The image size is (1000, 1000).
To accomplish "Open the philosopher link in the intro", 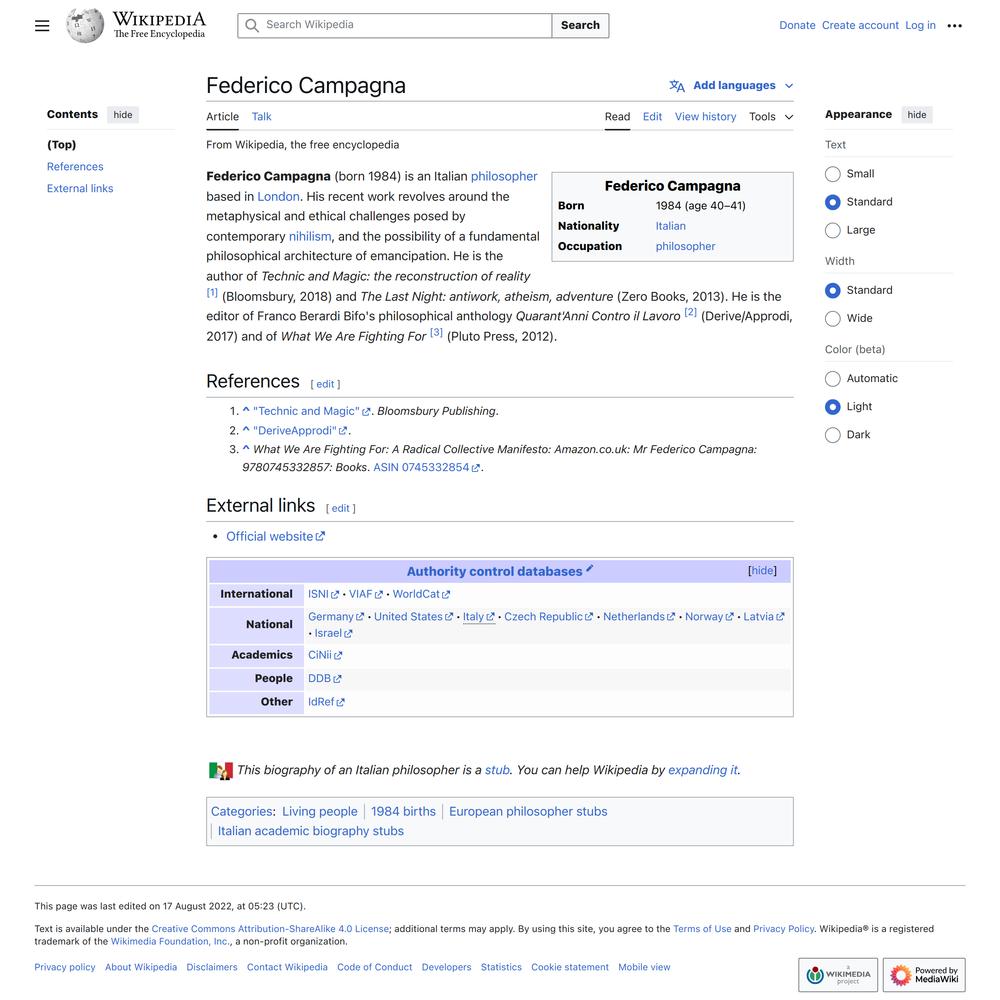I will (504, 177).
